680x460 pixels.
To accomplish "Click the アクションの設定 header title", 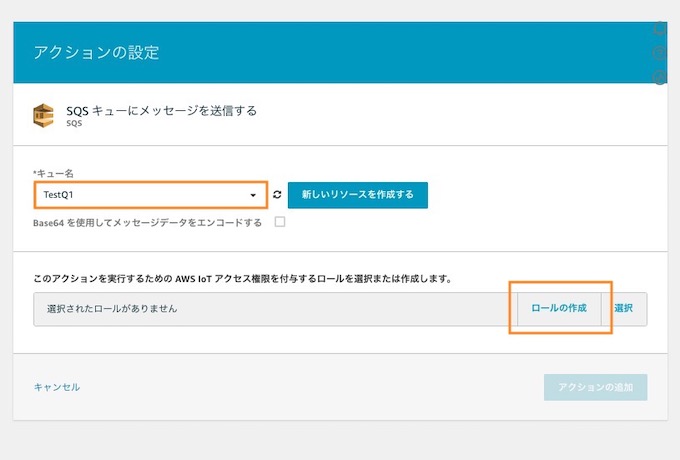I will point(97,52).
